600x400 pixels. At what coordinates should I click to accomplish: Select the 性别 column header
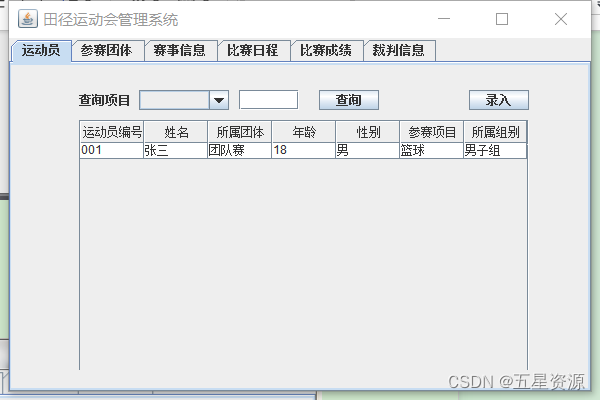click(x=367, y=132)
